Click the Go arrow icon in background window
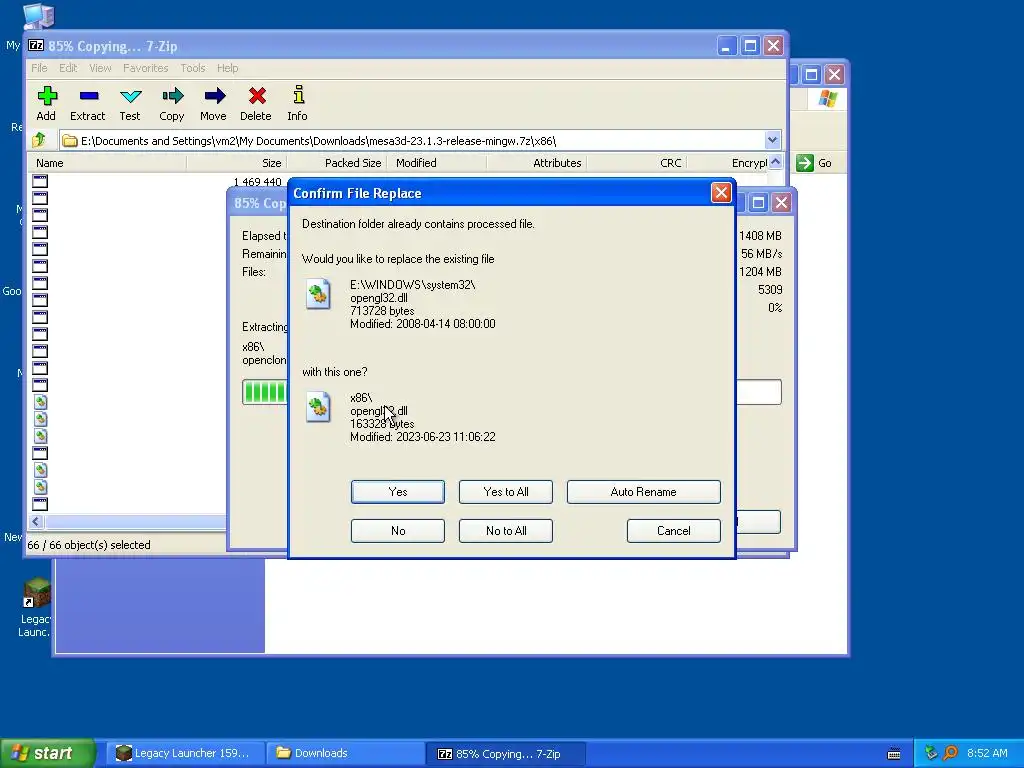 pos(805,163)
